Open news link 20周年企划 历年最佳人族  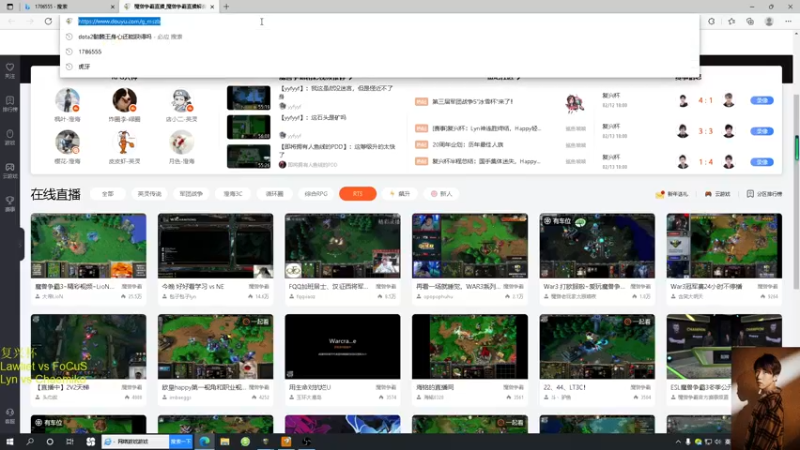click(468, 145)
